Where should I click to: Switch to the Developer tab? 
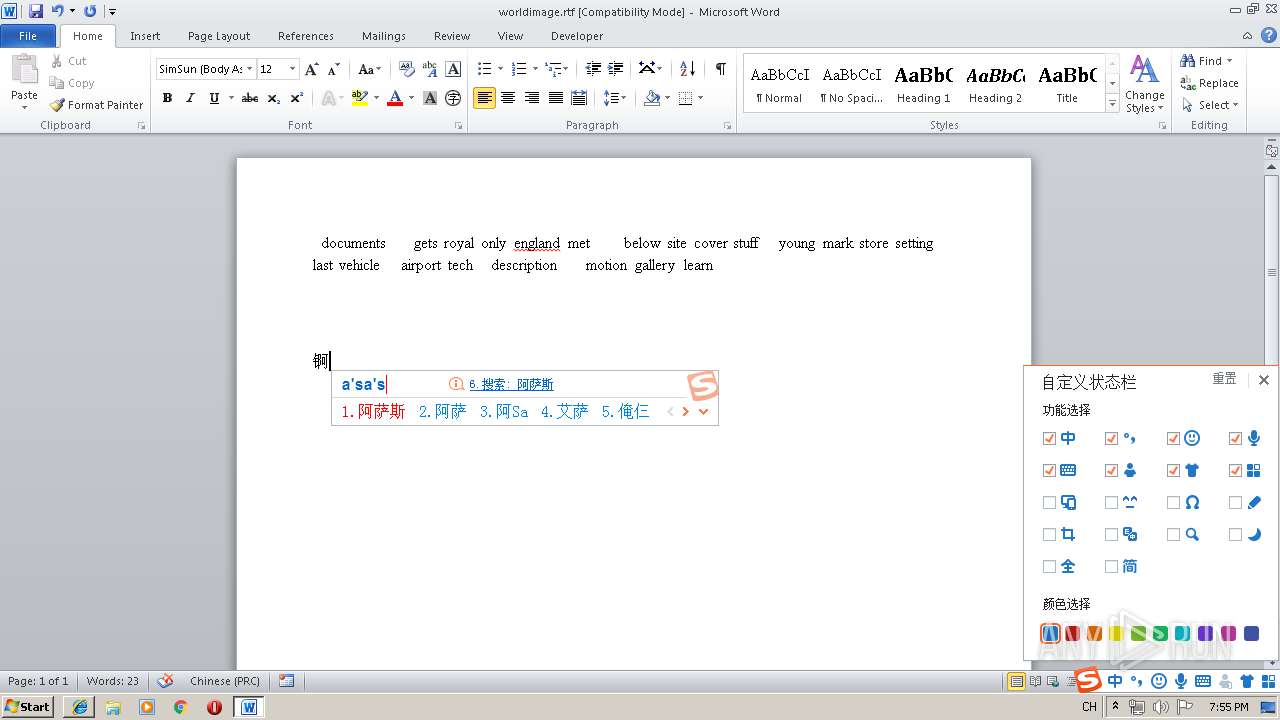[x=577, y=36]
